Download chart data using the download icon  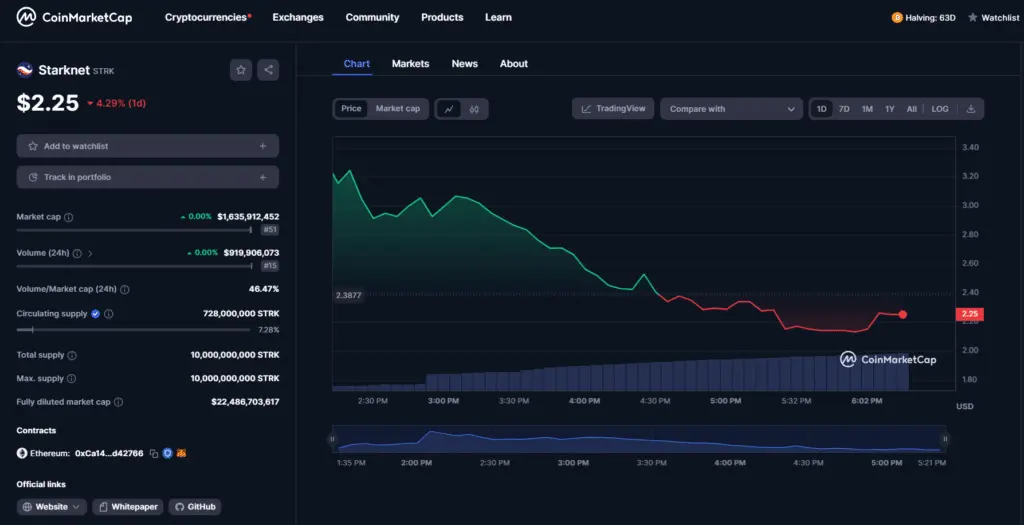[970, 109]
